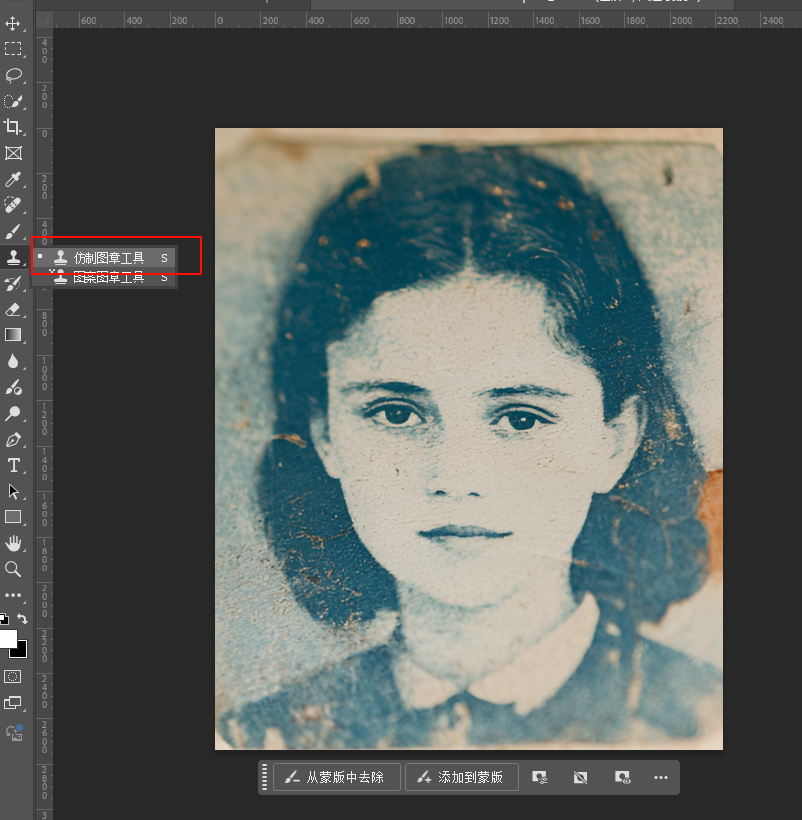The height and width of the screenshot is (820, 802).
Task: Select the Pen tool
Action: coord(13,439)
